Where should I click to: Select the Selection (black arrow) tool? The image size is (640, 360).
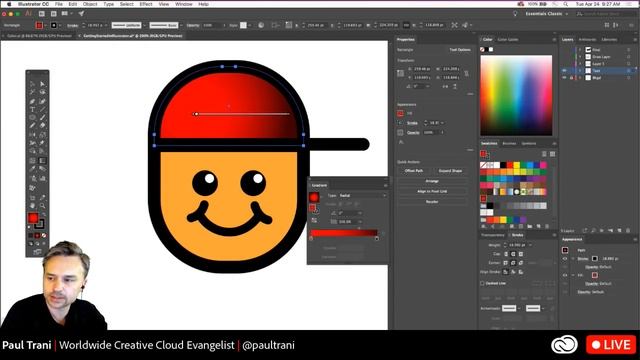(33, 84)
